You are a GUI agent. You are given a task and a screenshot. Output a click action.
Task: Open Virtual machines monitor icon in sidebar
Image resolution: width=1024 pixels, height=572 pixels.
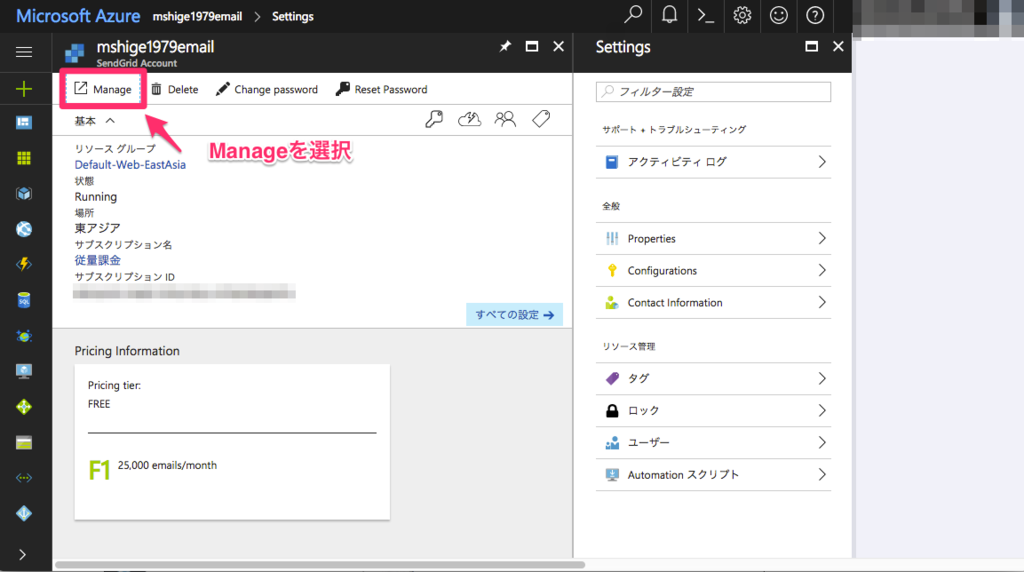[x=24, y=372]
